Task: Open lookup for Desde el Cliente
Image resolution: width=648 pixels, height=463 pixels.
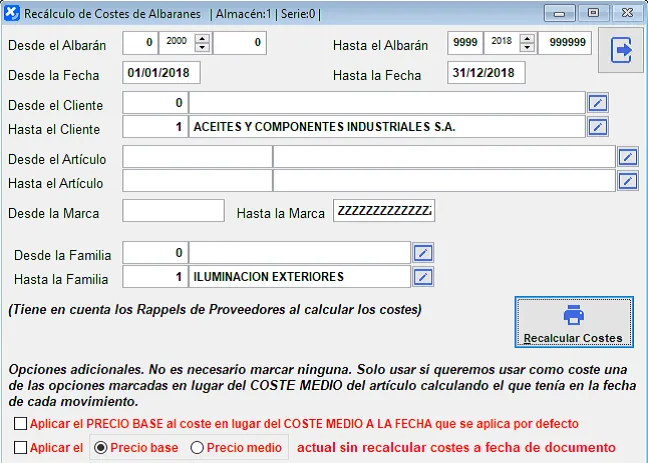Action: pos(597,103)
